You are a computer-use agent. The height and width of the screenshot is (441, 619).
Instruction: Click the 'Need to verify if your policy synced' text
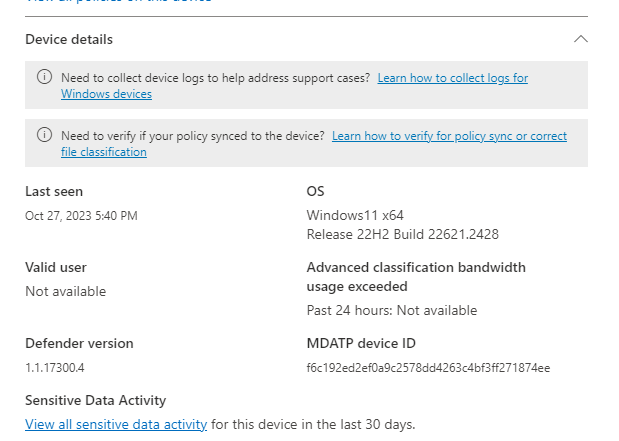point(193,136)
